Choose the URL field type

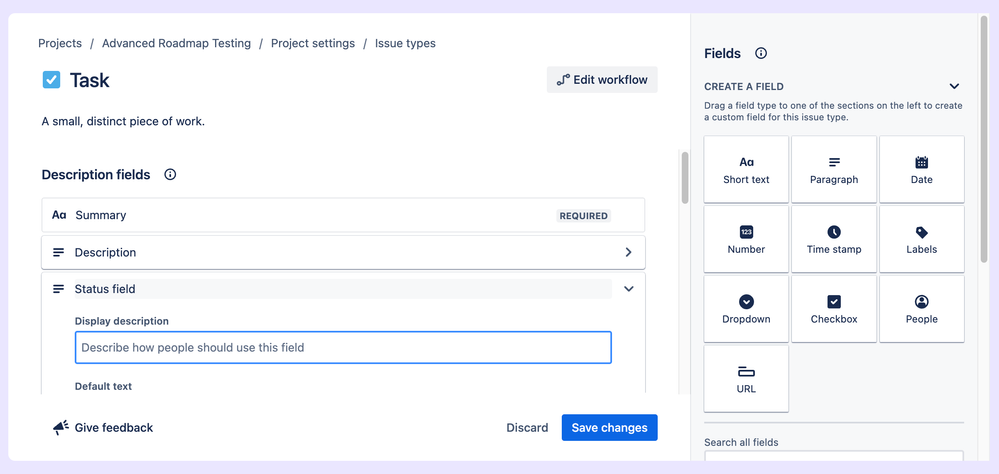pos(746,379)
